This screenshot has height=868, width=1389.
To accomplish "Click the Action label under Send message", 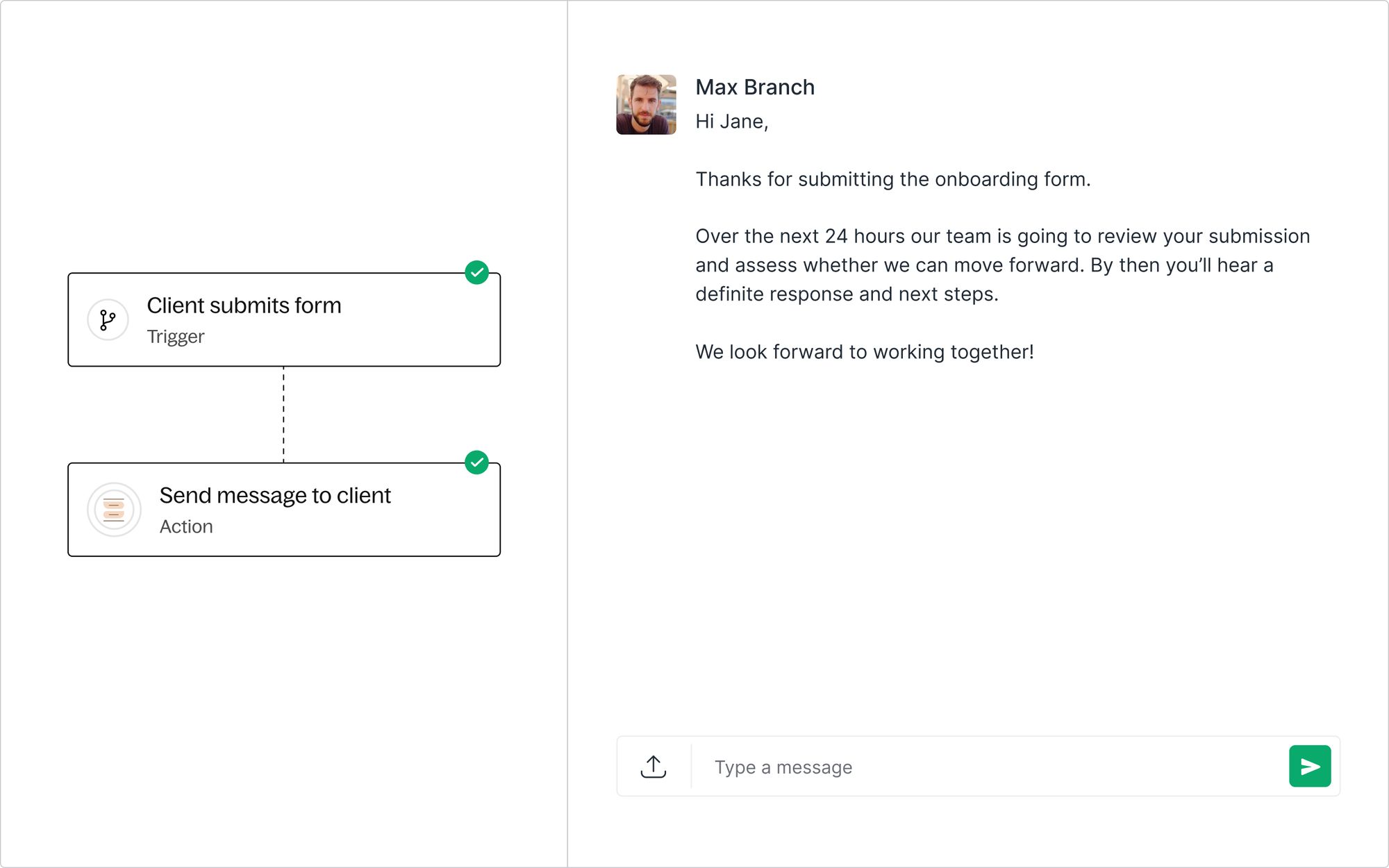I will [x=186, y=527].
